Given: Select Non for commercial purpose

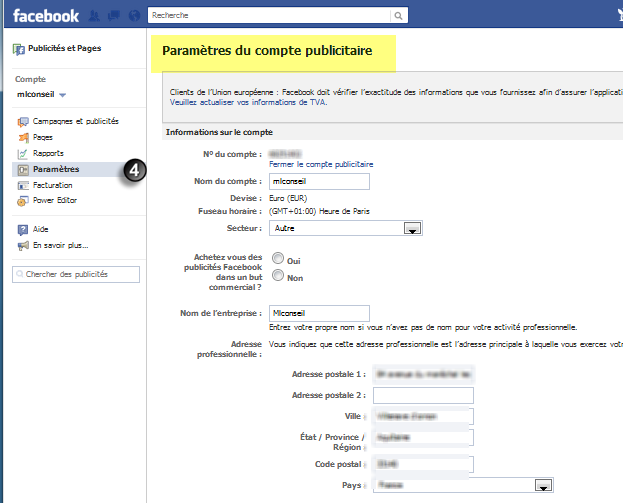Looking at the screenshot, I should (x=278, y=275).
